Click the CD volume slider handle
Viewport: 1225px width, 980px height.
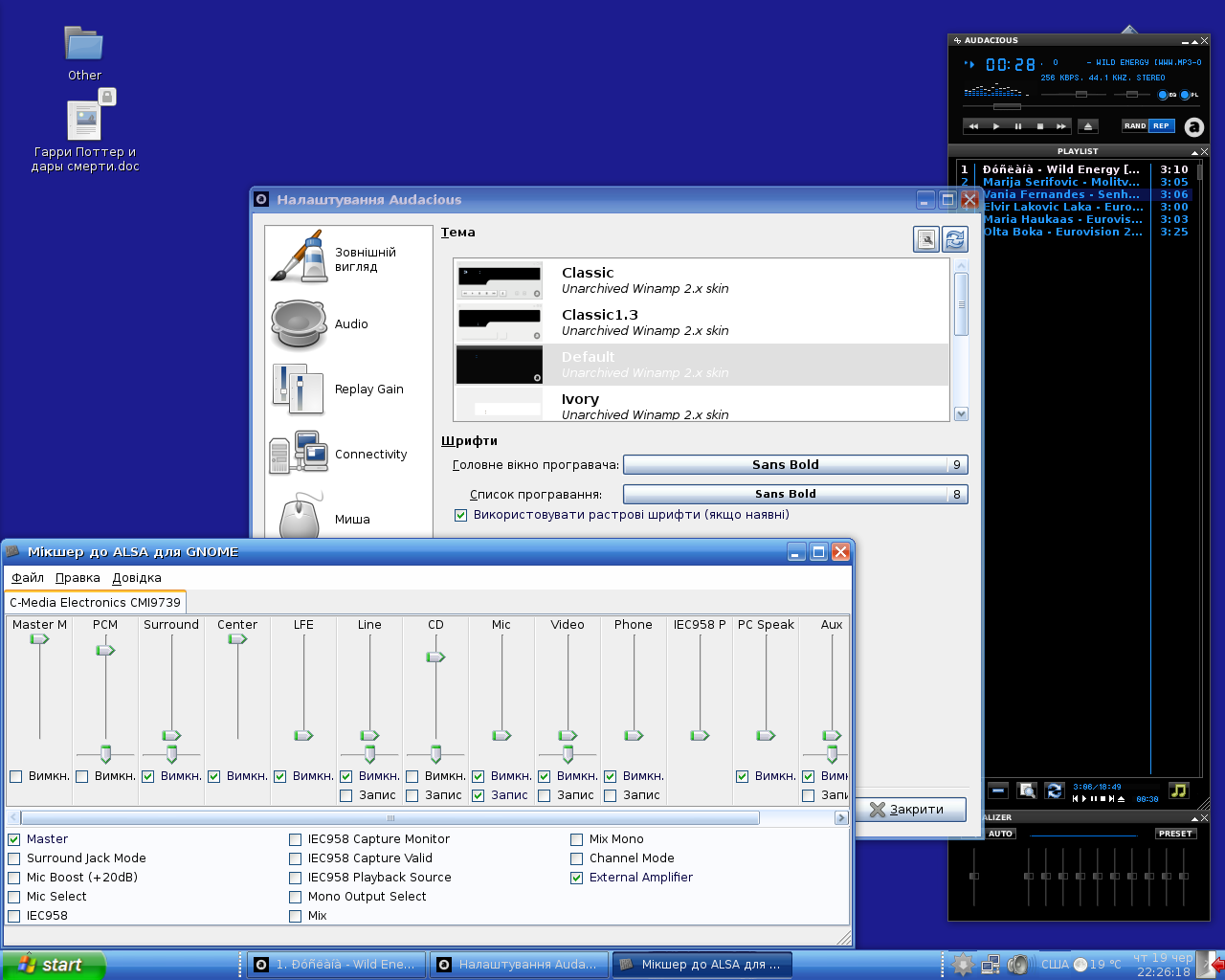point(435,657)
